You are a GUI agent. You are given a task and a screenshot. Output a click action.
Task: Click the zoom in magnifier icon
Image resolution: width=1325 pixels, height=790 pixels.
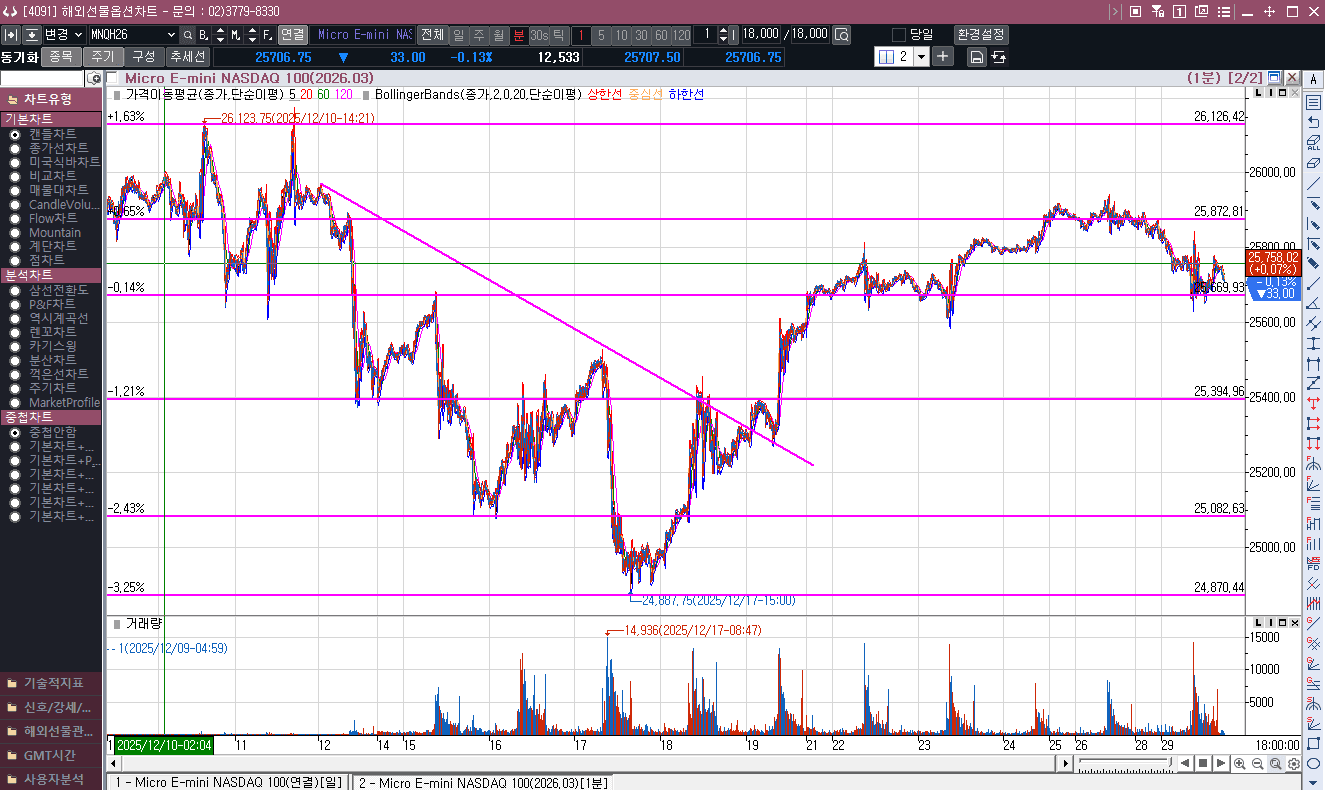1240,764
